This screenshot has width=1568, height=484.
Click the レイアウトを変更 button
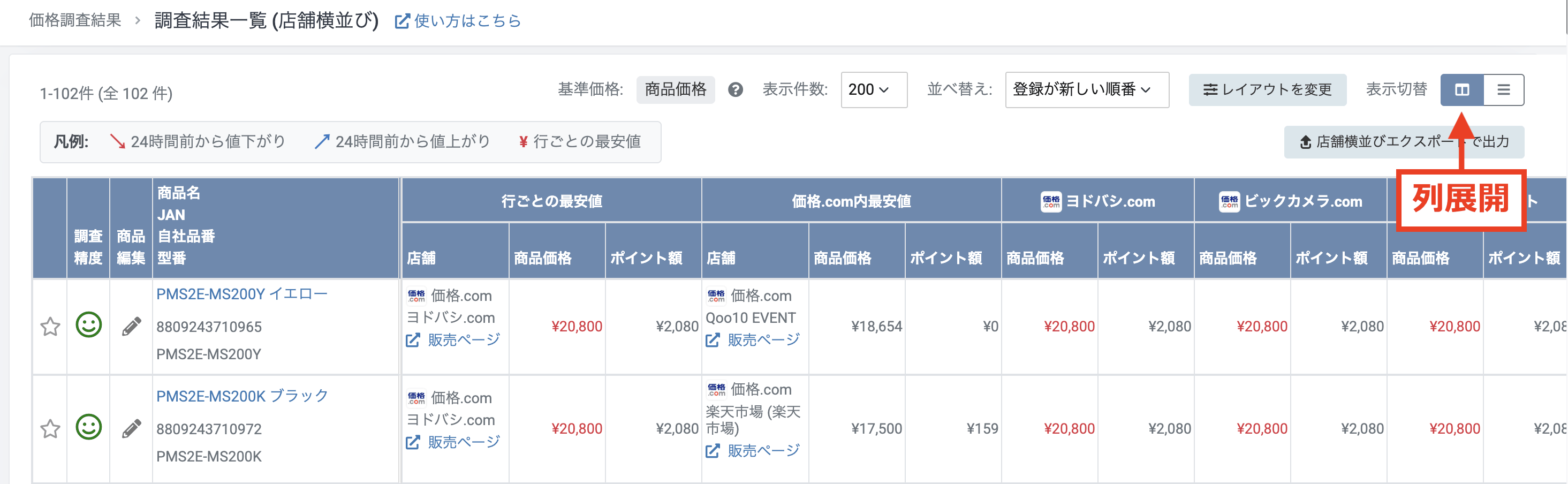point(1267,90)
